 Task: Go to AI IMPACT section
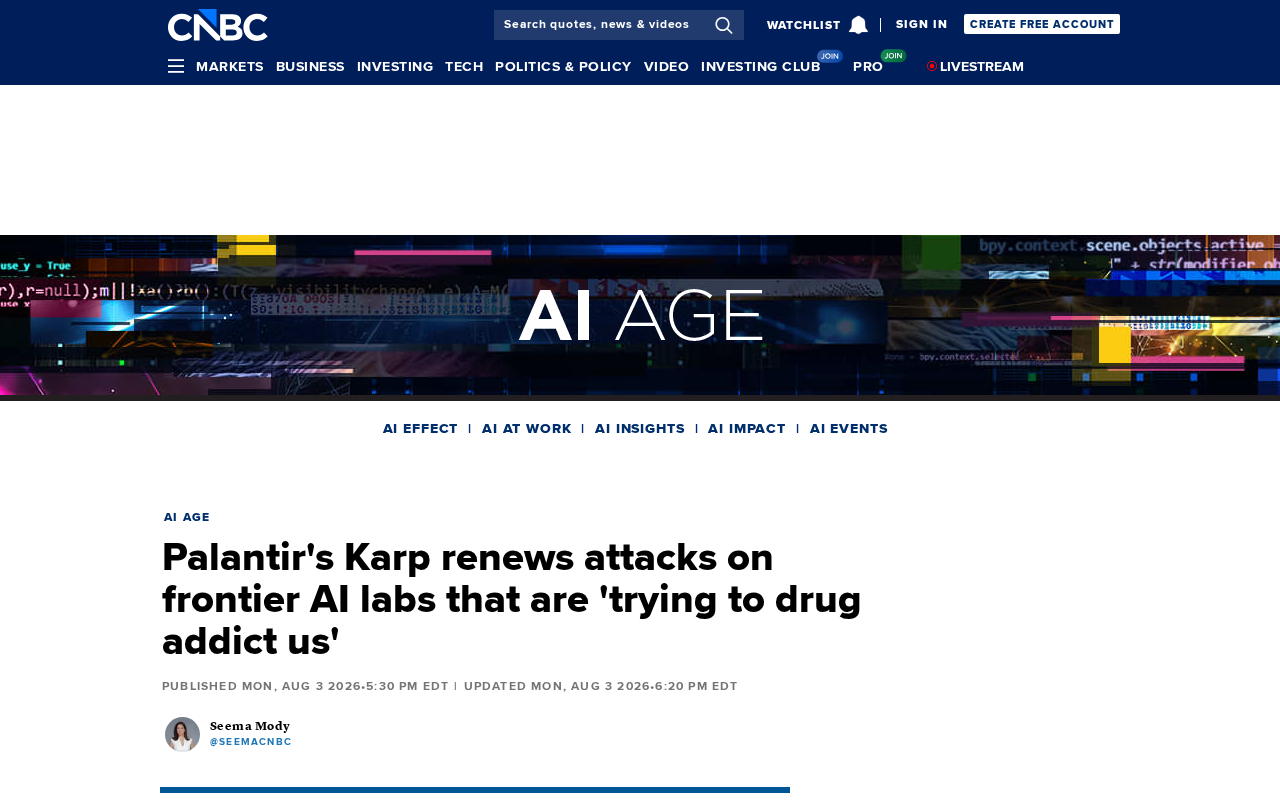747,428
